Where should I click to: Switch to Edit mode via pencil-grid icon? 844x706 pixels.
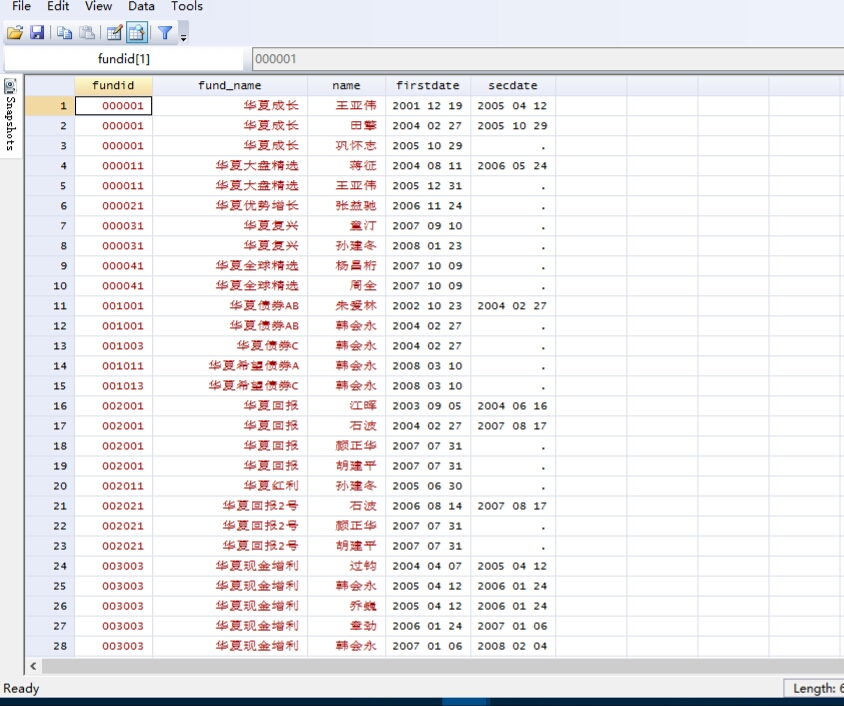(115, 33)
